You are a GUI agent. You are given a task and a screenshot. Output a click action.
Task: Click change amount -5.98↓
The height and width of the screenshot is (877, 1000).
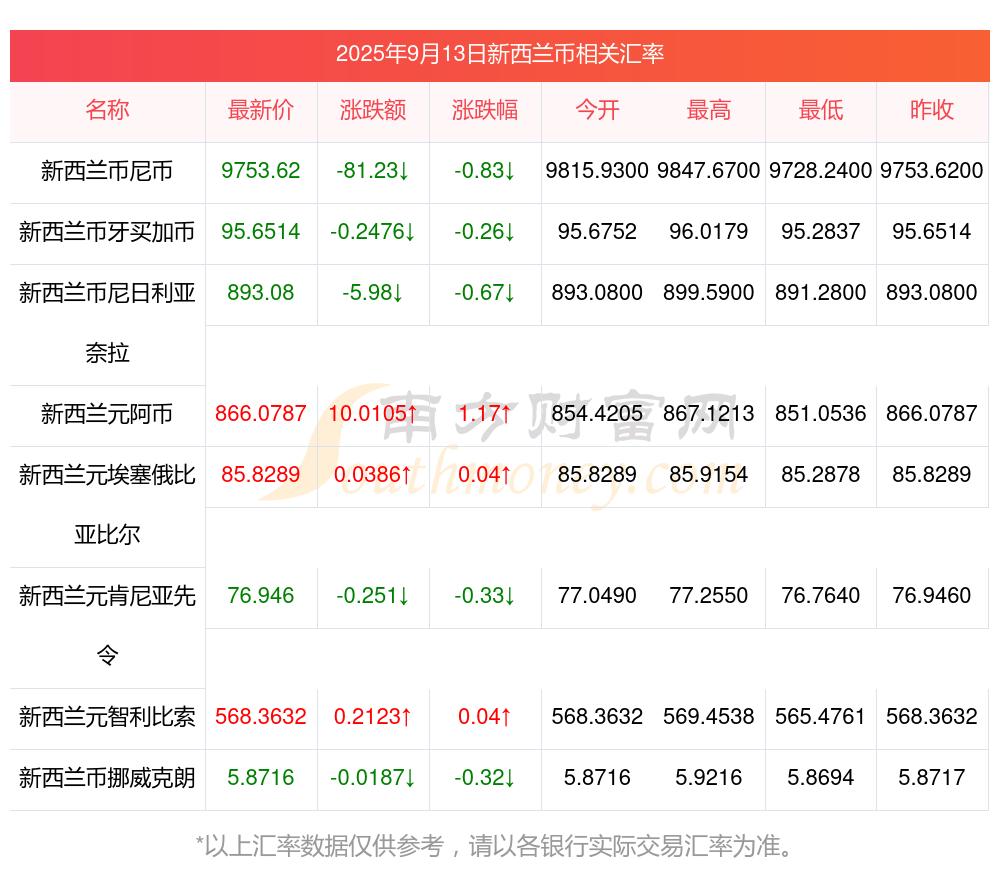(373, 292)
